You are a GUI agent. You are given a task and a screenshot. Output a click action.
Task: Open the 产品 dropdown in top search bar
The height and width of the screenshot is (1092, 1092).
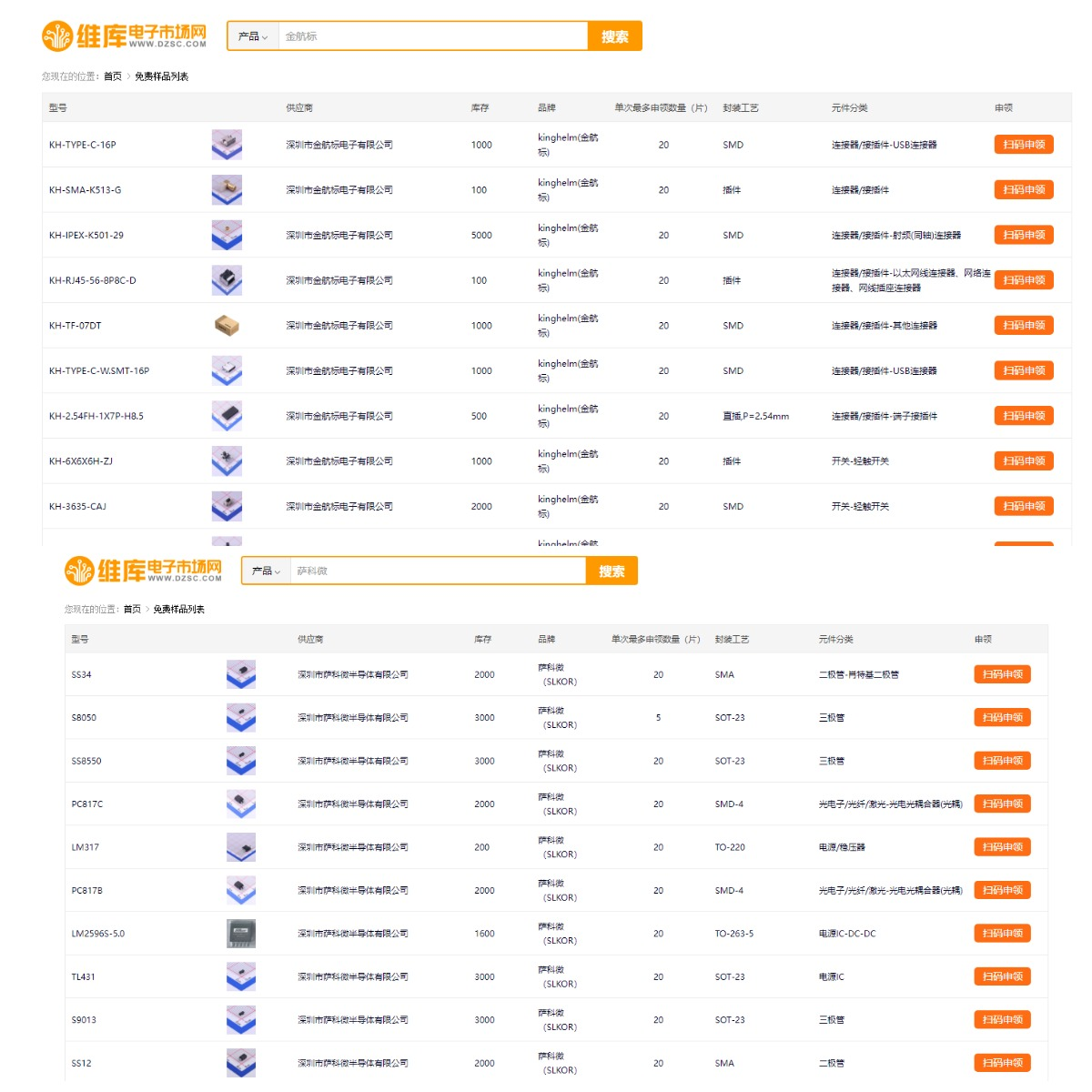253,36
